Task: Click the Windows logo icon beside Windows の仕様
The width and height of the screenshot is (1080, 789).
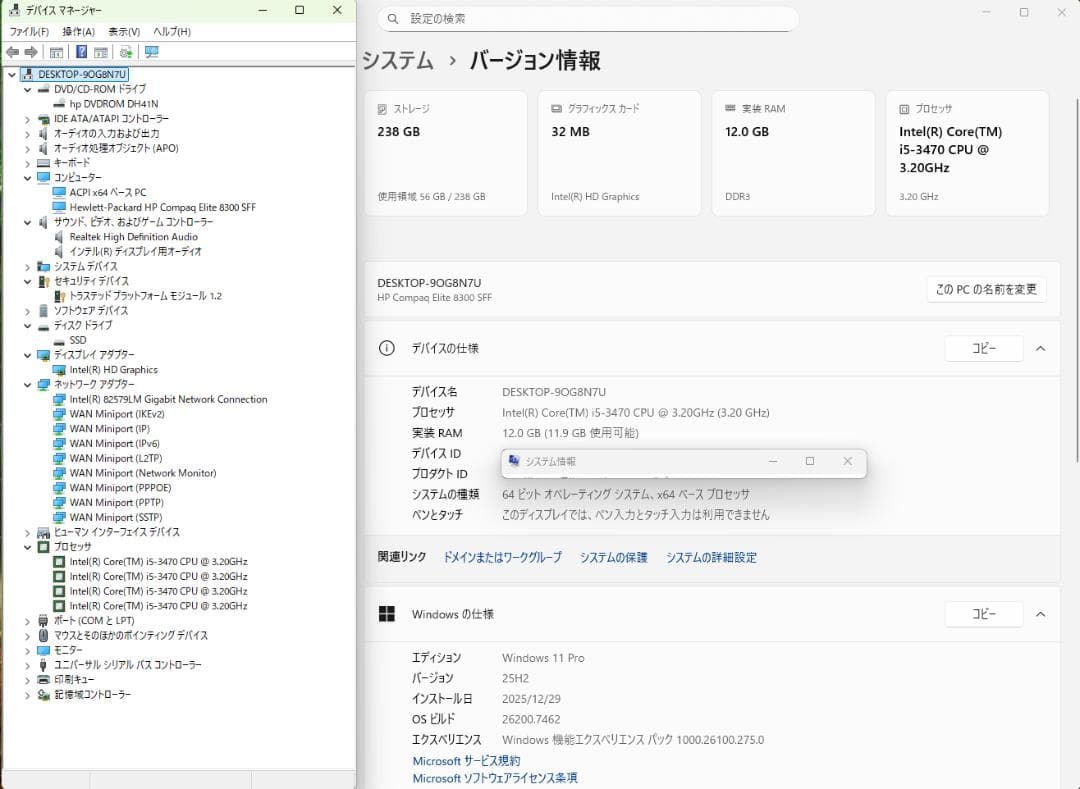Action: (388, 613)
